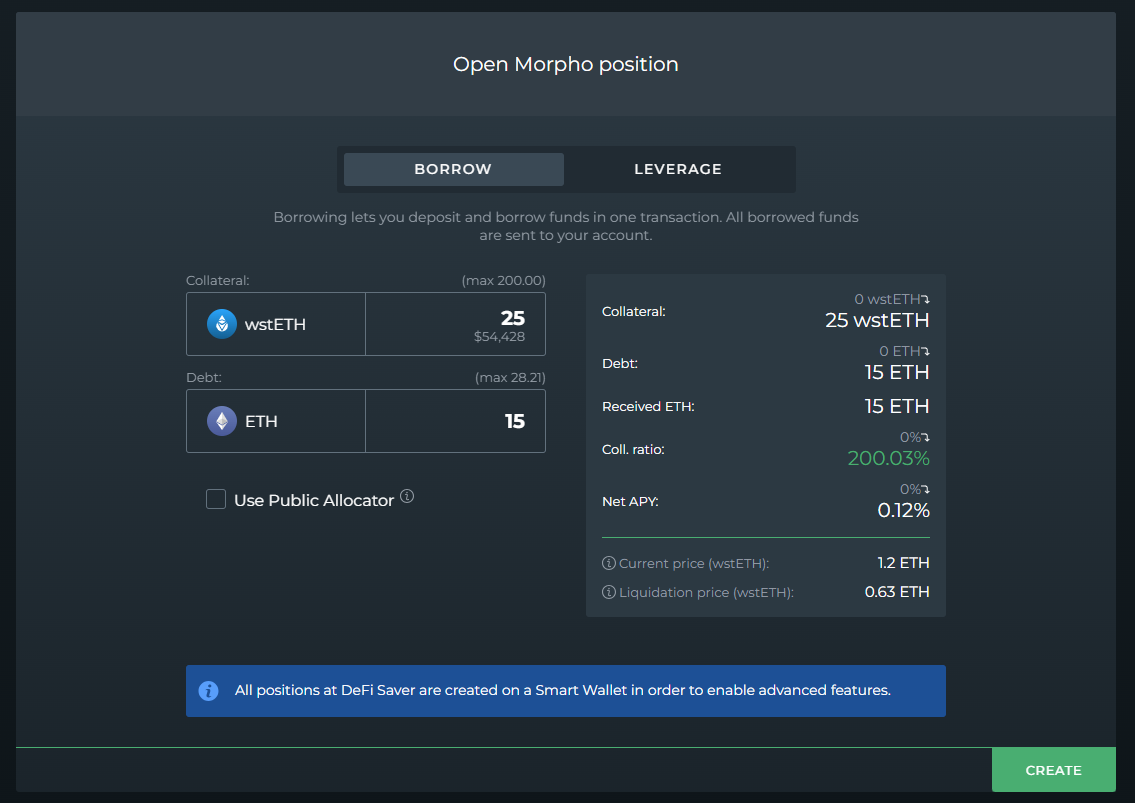Image resolution: width=1135 pixels, height=803 pixels.
Task: Click the wstETH token icon
Action: (222, 324)
